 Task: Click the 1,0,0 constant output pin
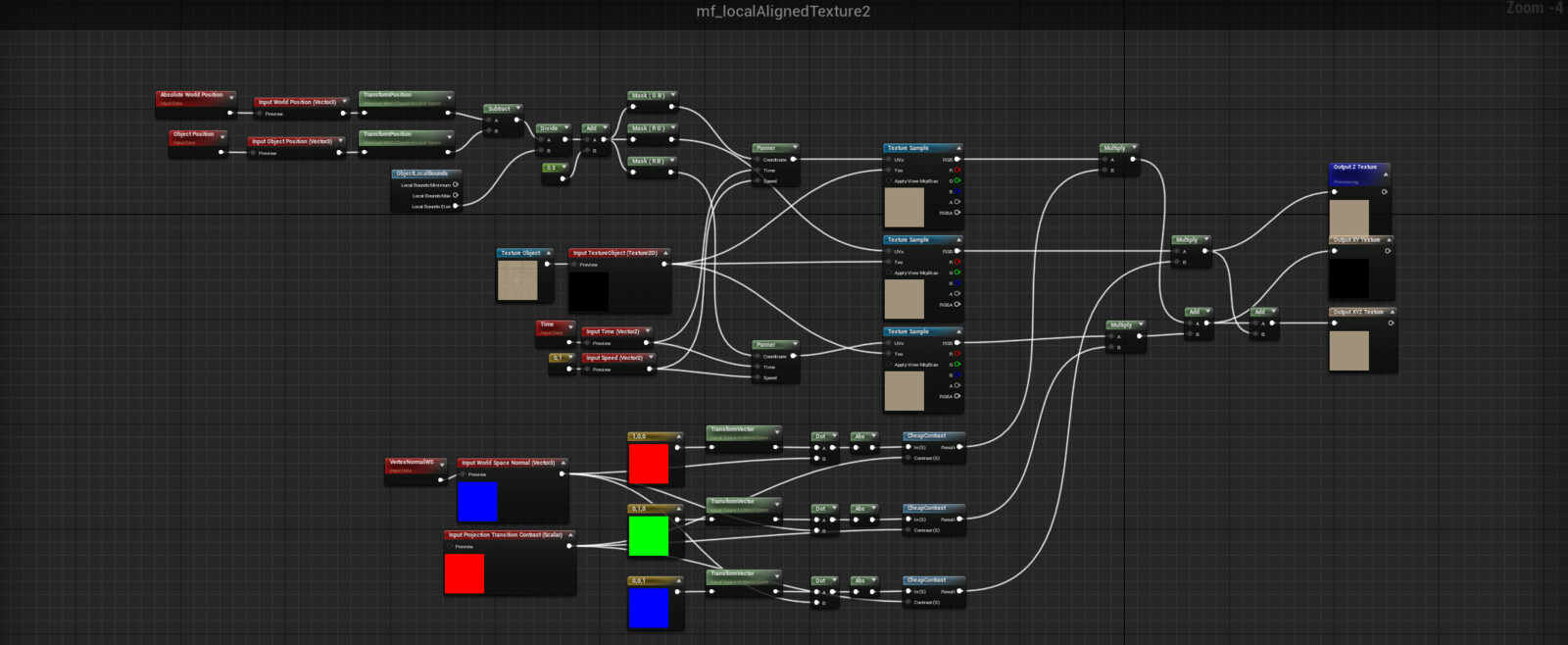[678, 447]
